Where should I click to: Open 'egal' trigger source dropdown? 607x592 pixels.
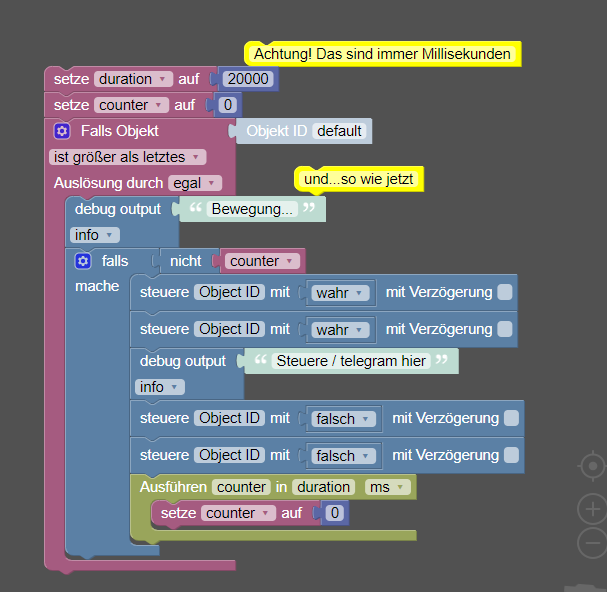195,183
